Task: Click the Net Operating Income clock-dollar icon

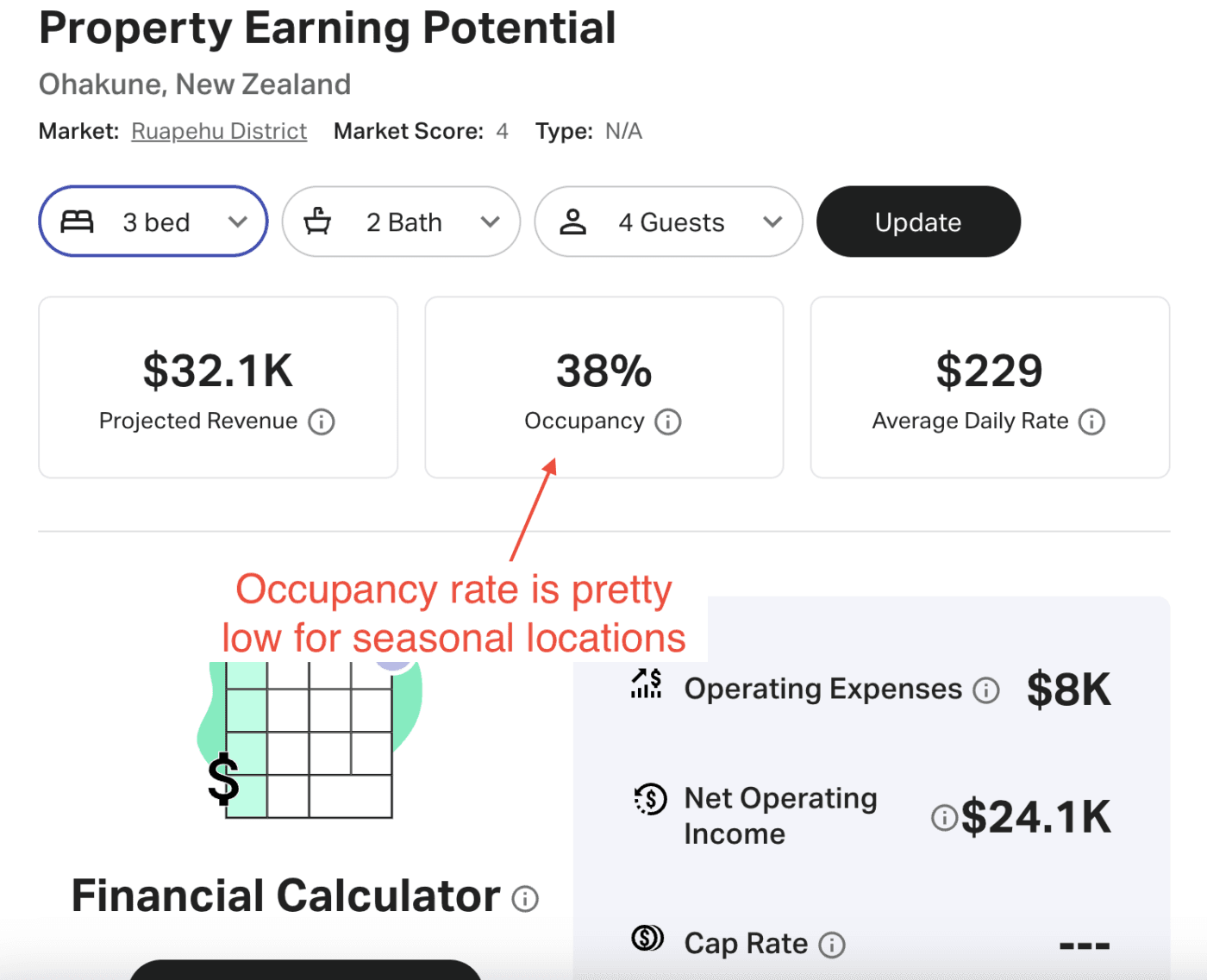Action: click(651, 799)
